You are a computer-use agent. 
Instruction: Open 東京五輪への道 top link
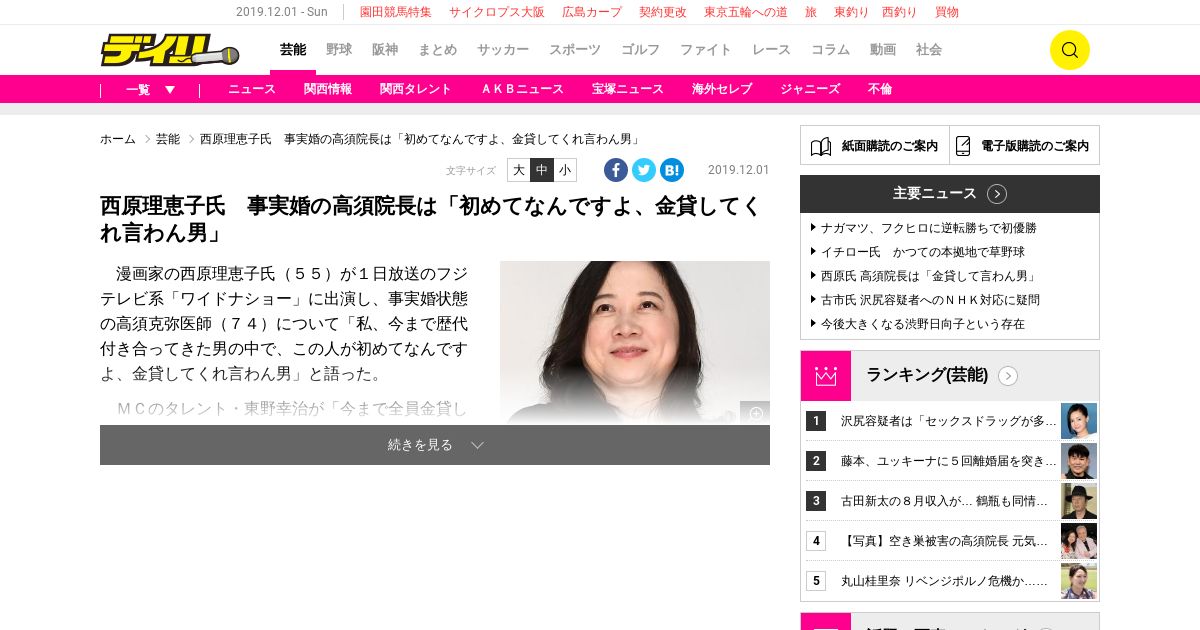(746, 12)
